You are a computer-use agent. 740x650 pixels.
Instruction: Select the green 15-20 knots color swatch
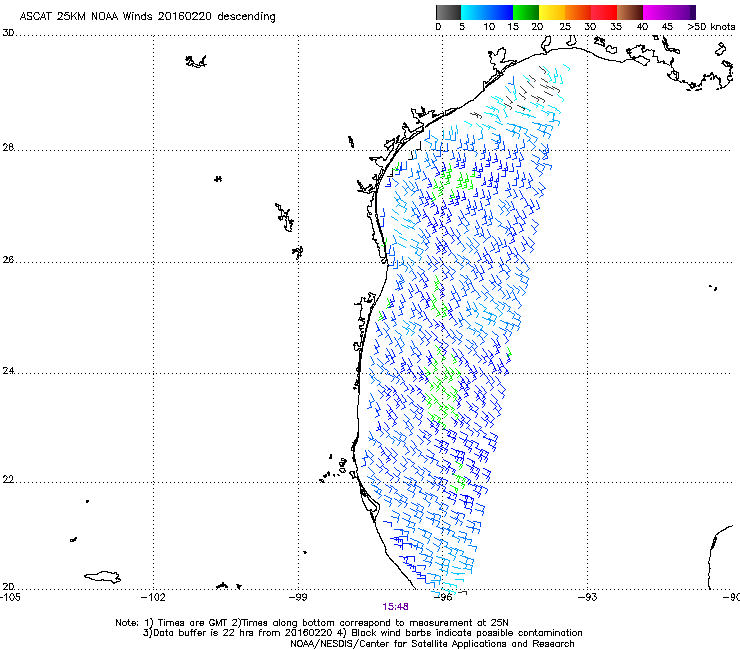click(x=526, y=12)
